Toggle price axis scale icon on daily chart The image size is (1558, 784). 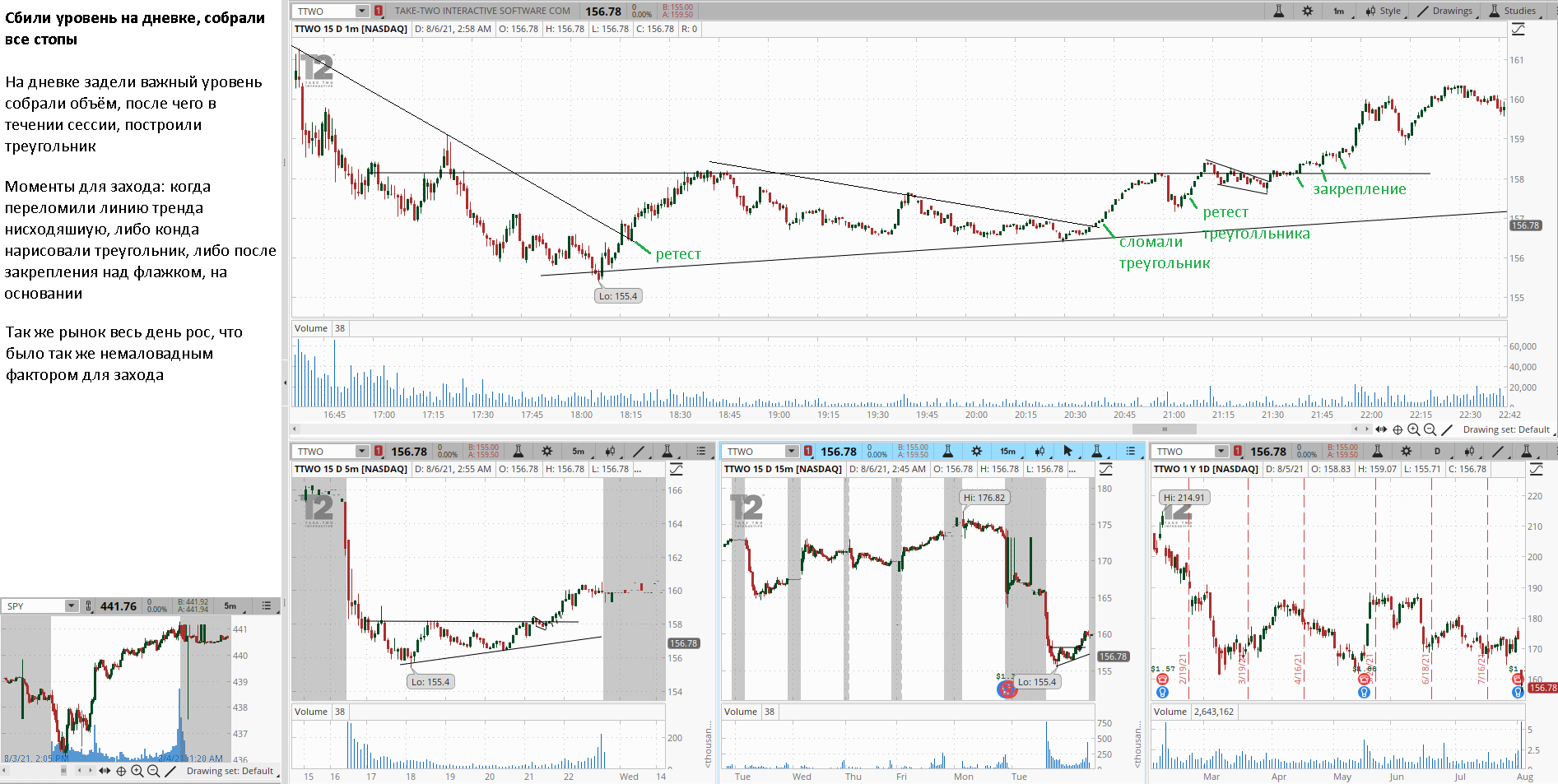coord(1536,469)
